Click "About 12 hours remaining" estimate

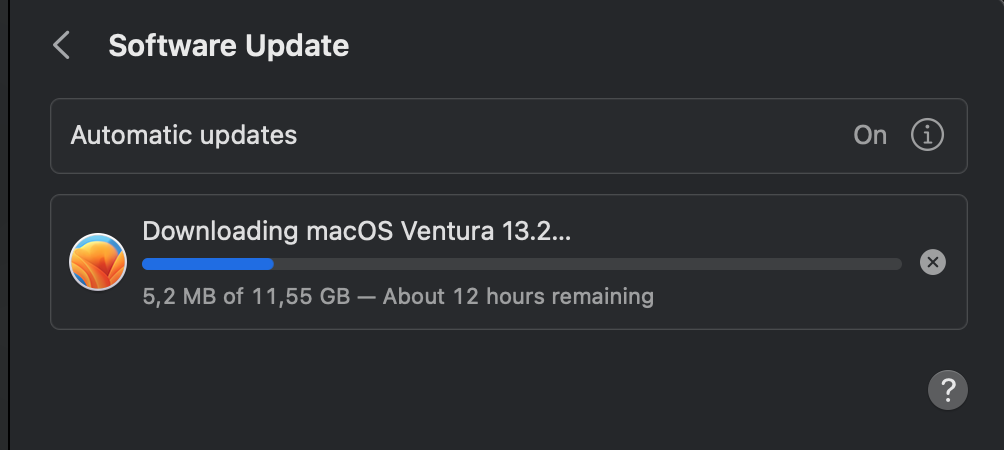point(518,296)
